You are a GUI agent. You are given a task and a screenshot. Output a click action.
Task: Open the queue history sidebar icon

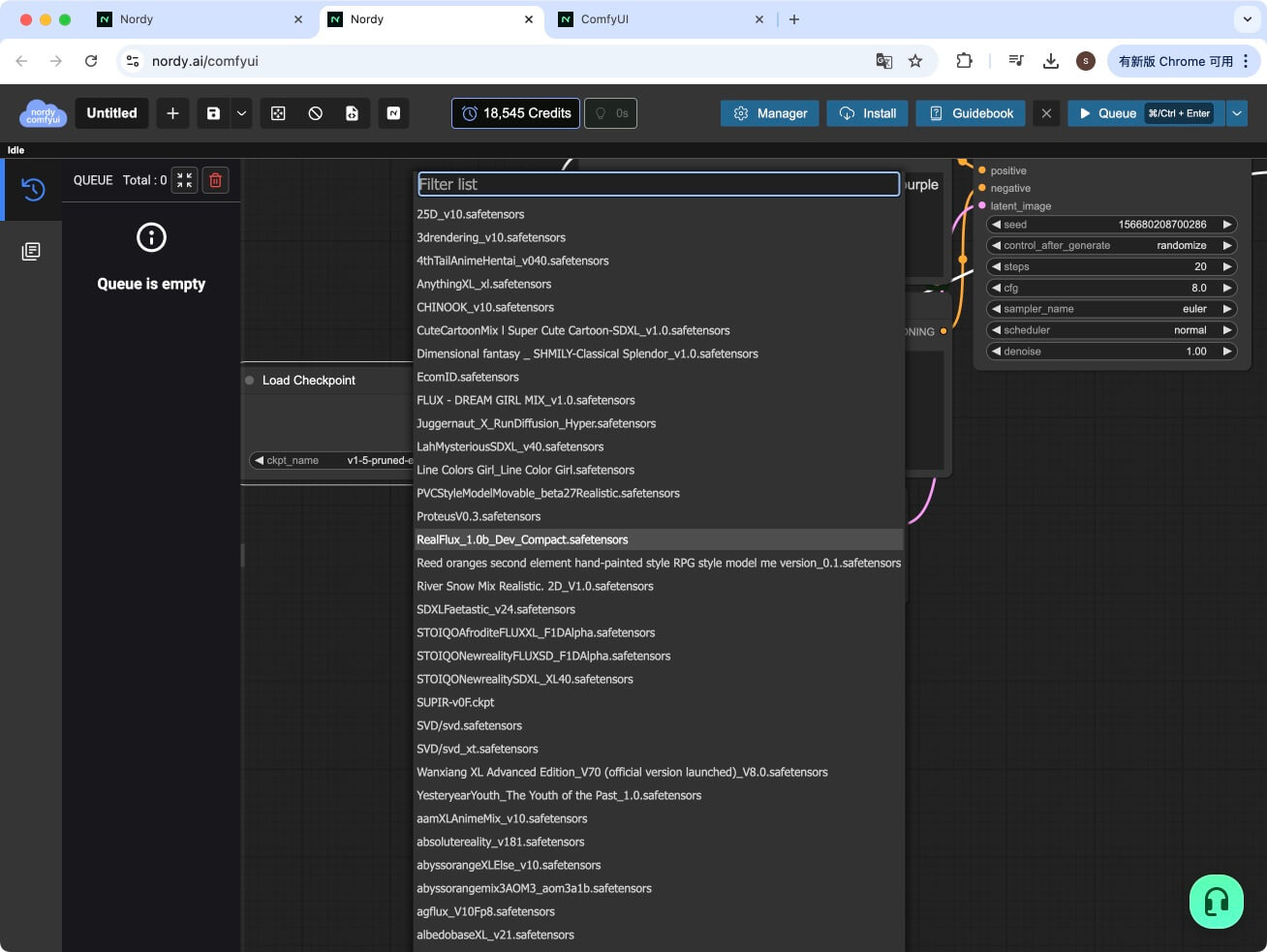tap(33, 189)
